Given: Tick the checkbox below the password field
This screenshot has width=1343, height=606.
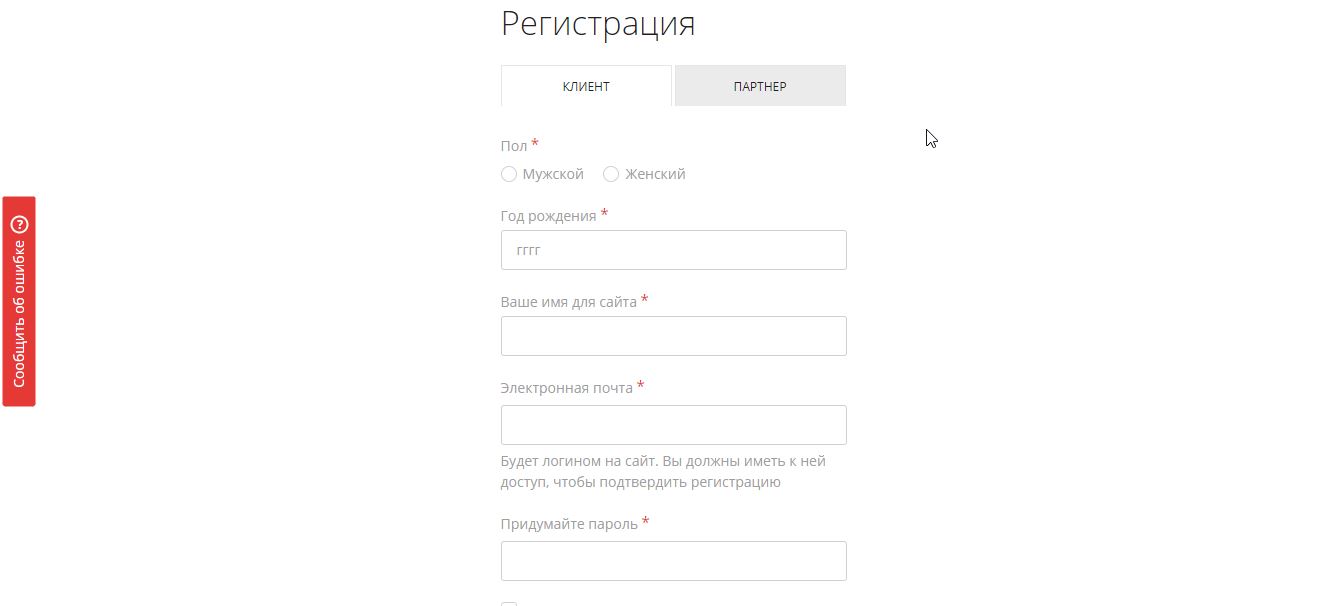Looking at the screenshot, I should [x=509, y=604].
